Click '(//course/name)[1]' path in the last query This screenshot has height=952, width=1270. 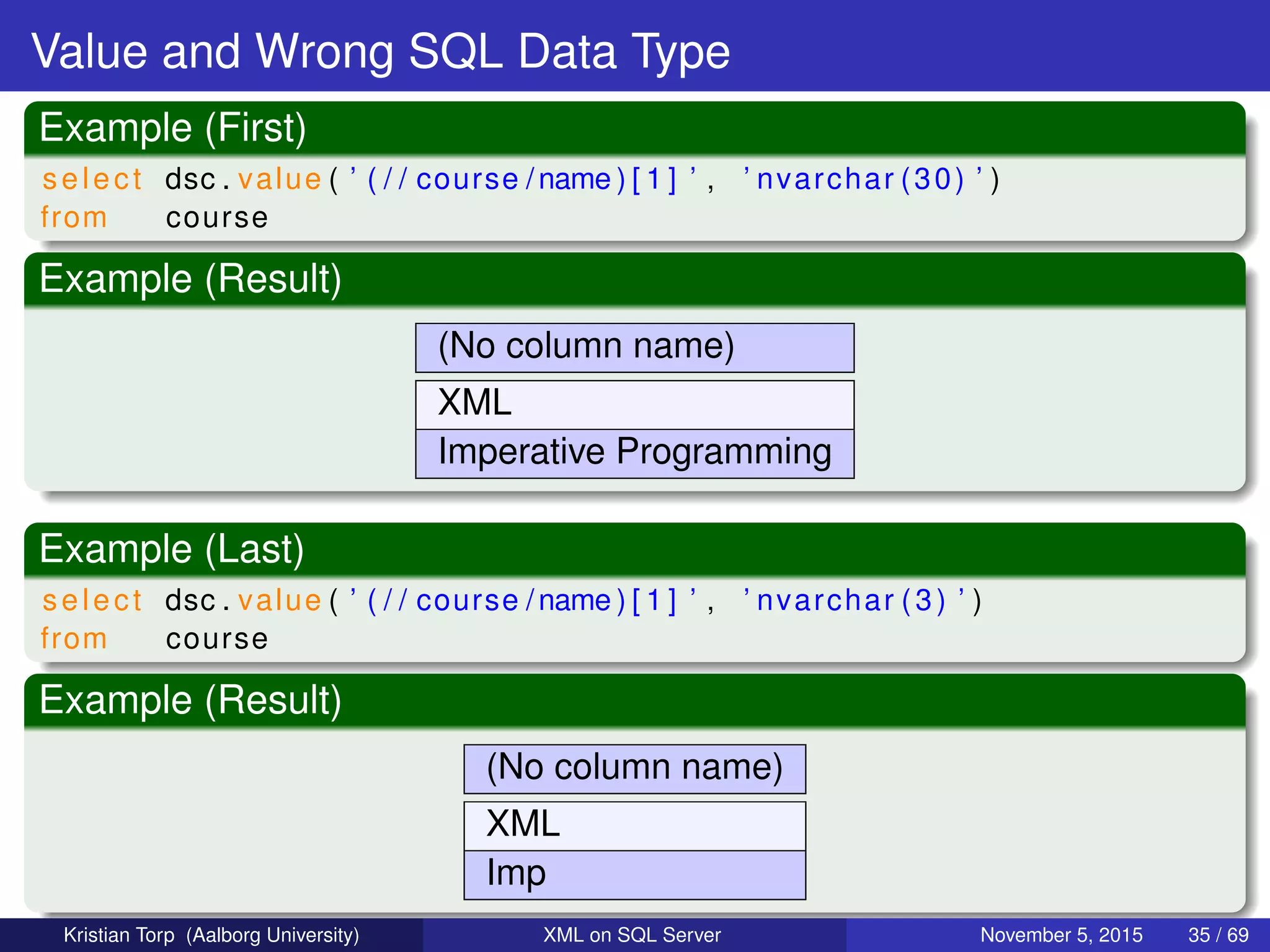tap(522, 601)
